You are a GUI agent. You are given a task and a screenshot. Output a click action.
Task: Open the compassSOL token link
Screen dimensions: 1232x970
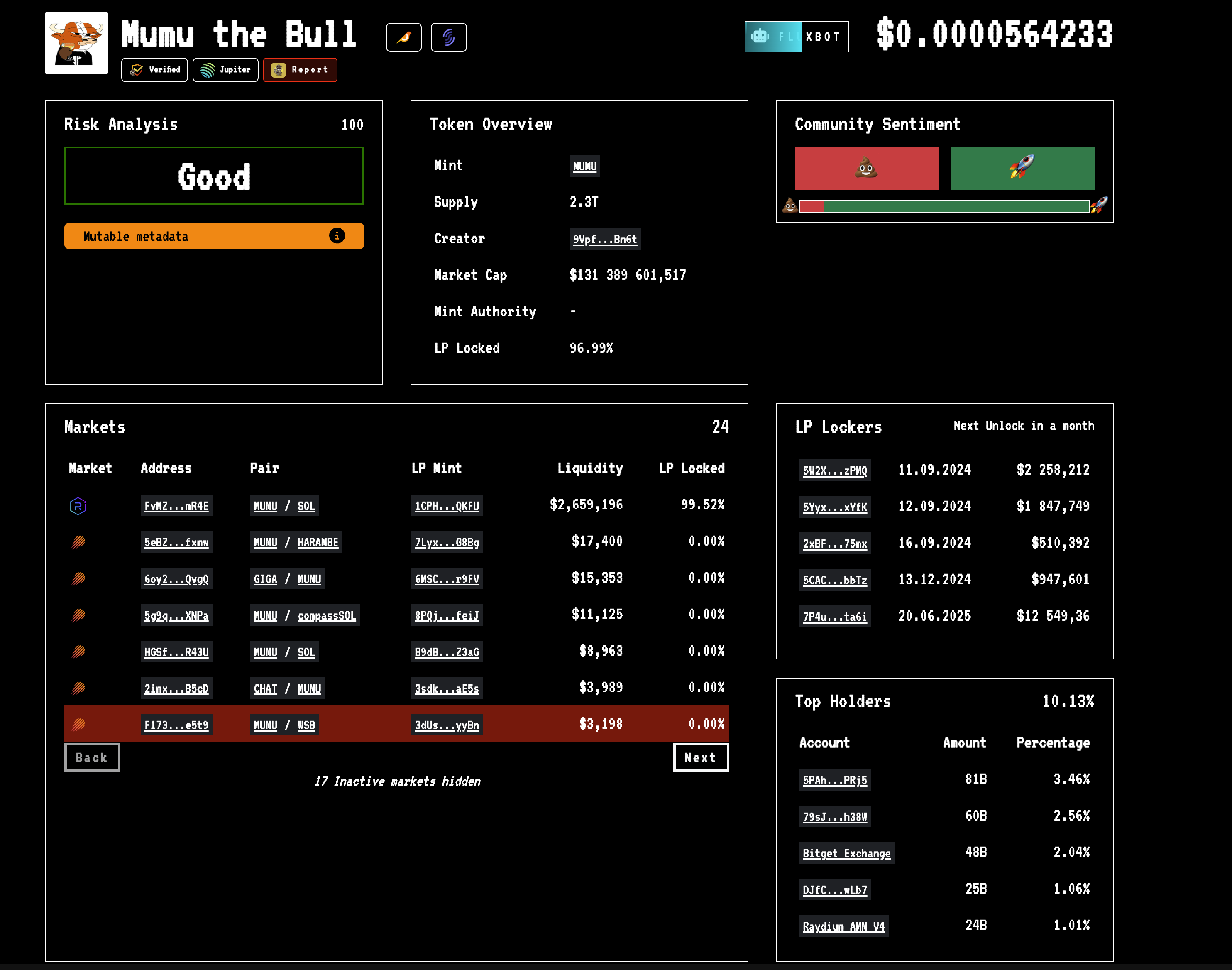(327, 615)
